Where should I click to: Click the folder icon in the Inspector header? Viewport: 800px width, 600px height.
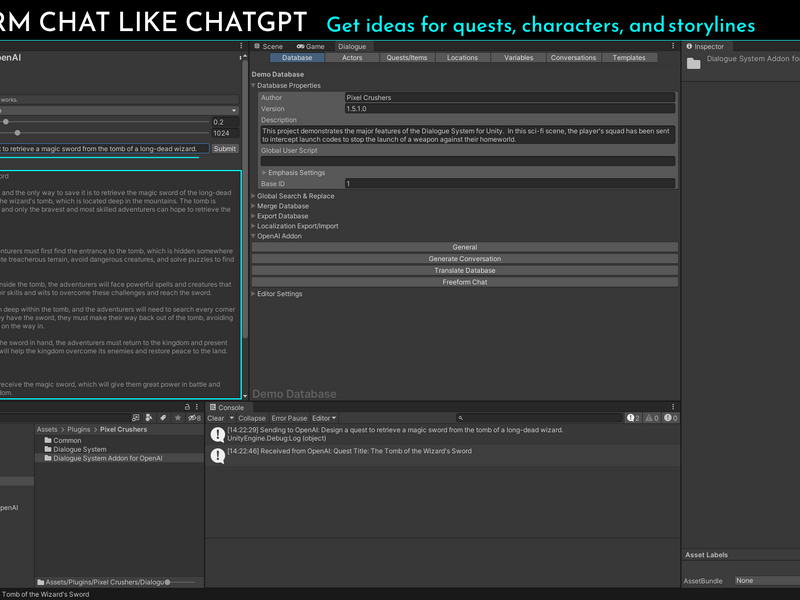tap(693, 63)
